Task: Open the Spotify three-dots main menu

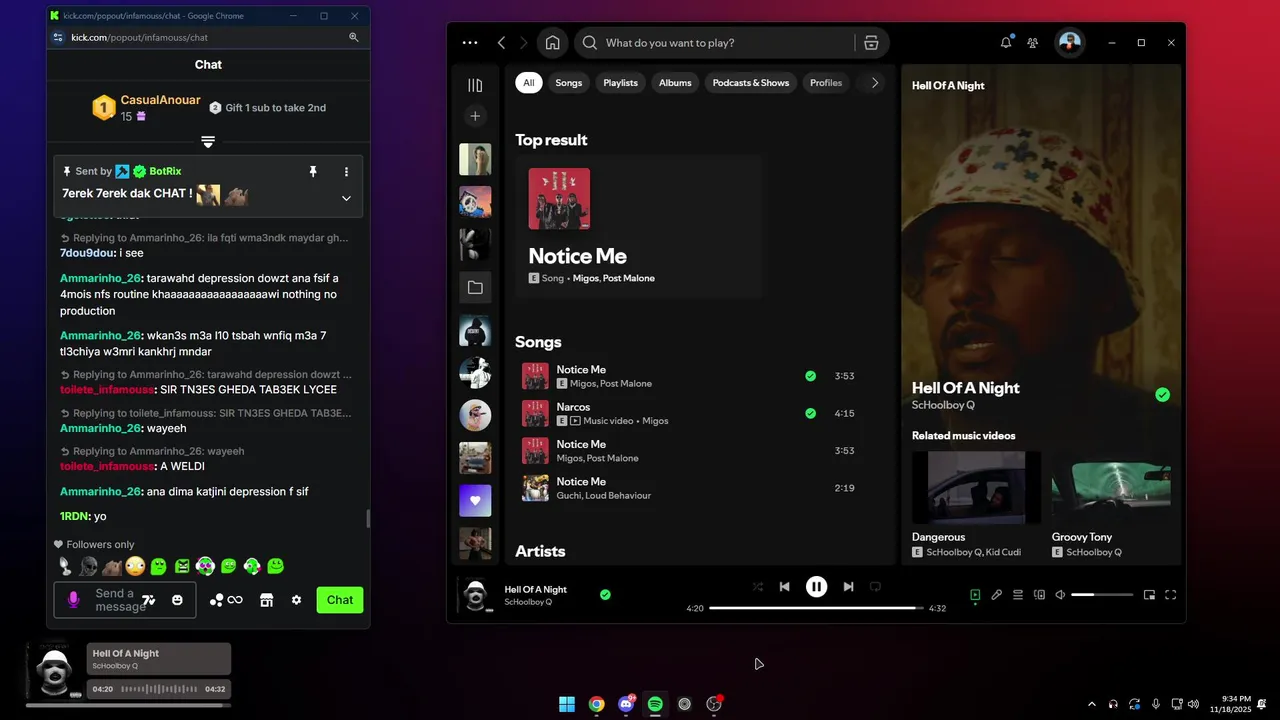Action: pyautogui.click(x=470, y=43)
